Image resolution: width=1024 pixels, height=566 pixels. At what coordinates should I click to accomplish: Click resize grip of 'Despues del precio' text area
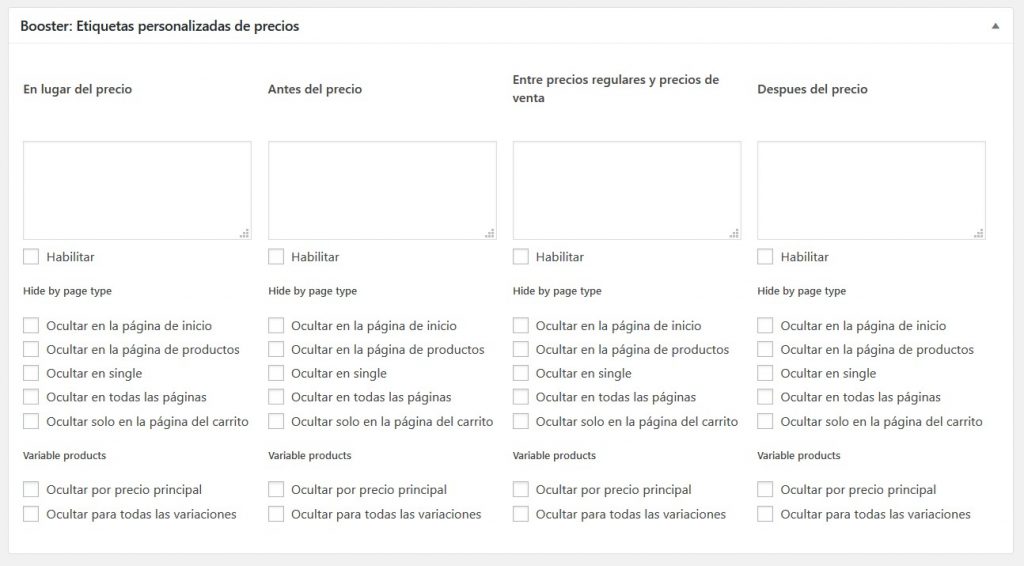coord(979,234)
